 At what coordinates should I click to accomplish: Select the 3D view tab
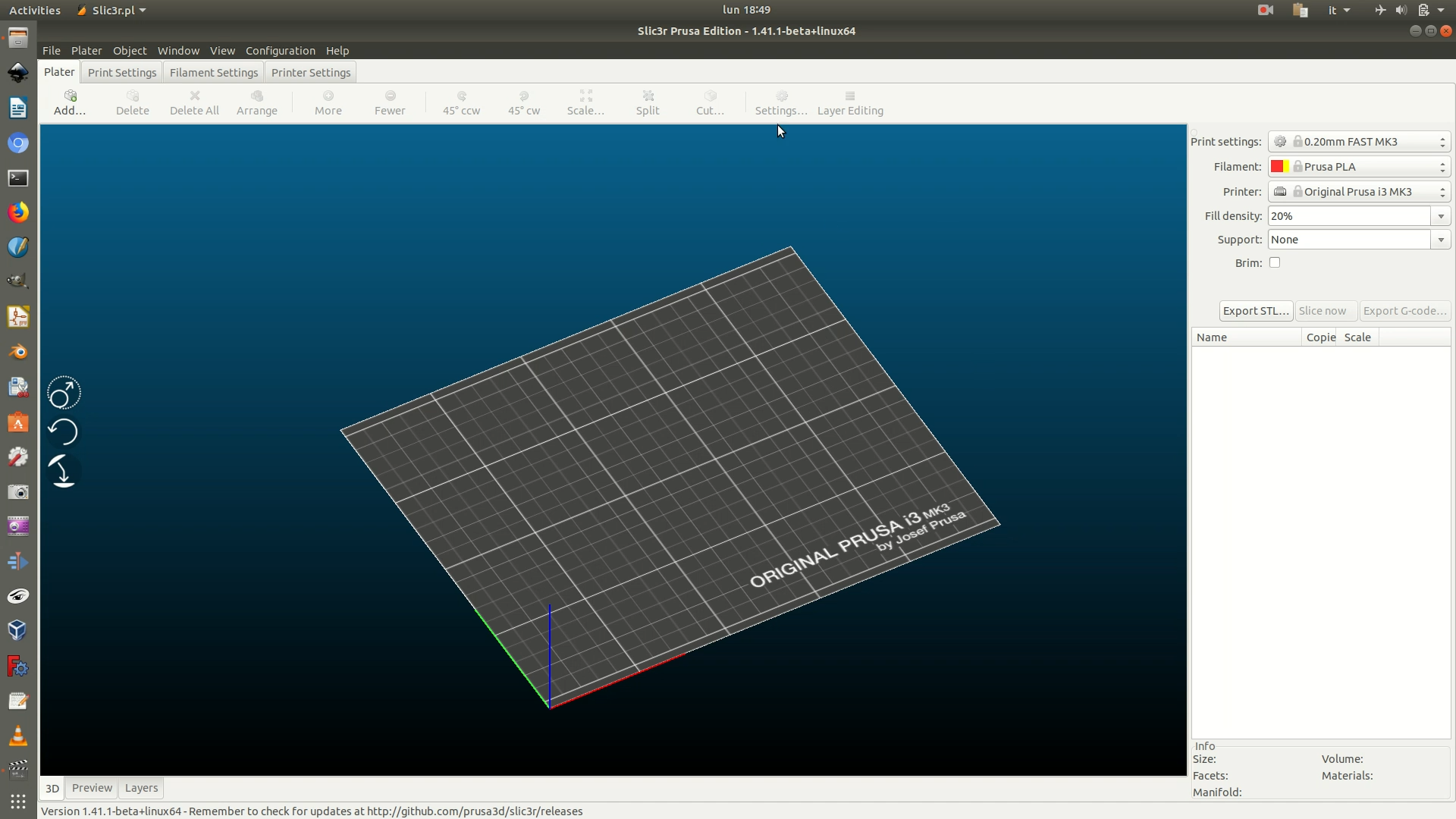pyautogui.click(x=52, y=789)
